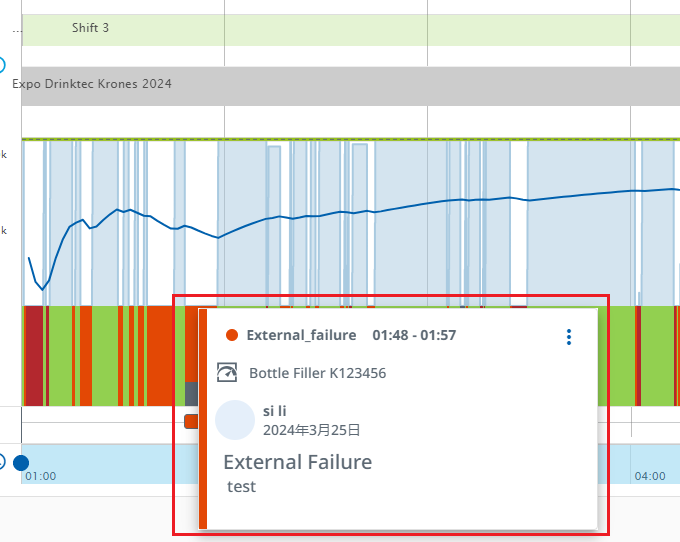Click the External Failure heading
Viewport: 680px width, 542px height.
[297, 462]
